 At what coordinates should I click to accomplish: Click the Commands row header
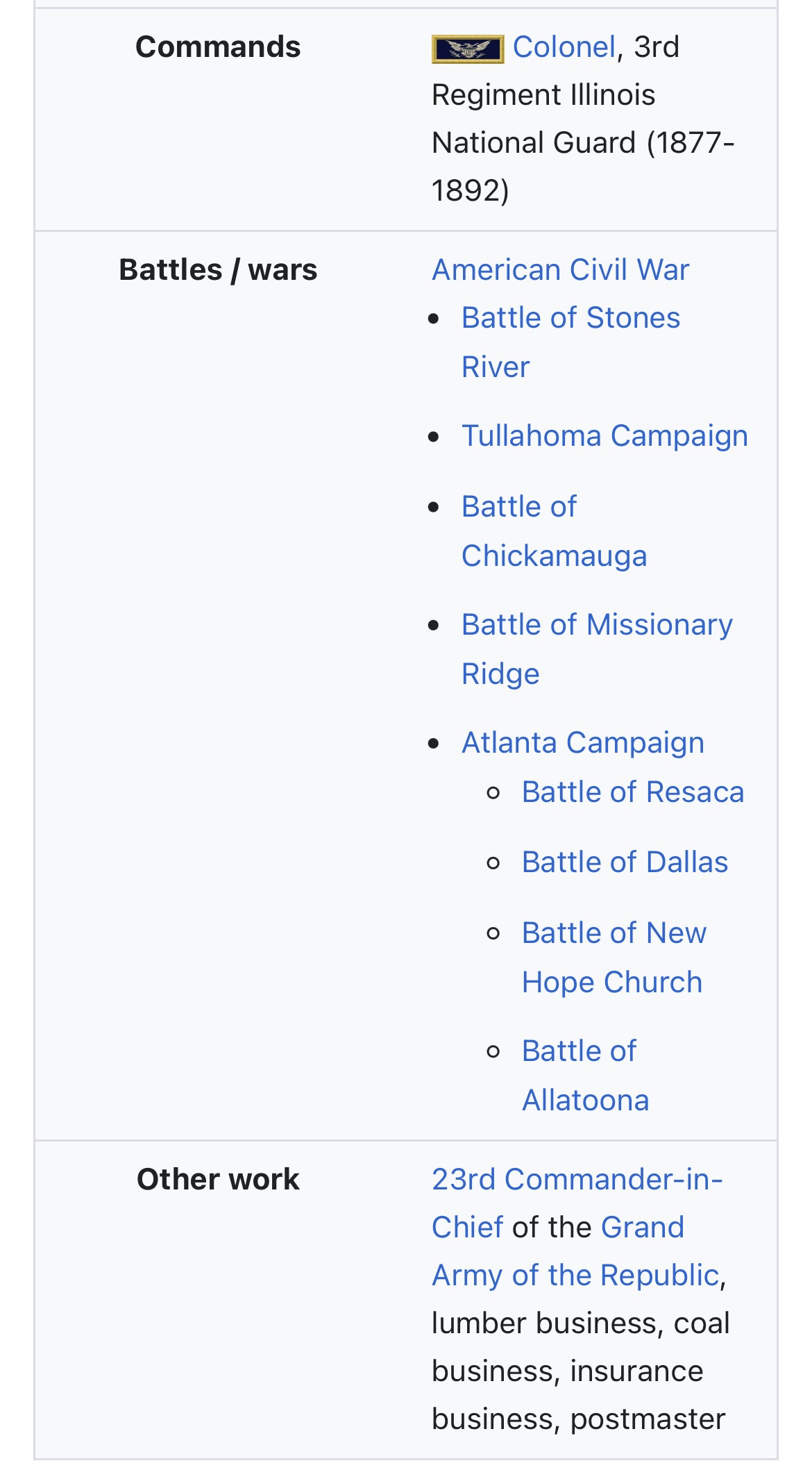(x=218, y=47)
